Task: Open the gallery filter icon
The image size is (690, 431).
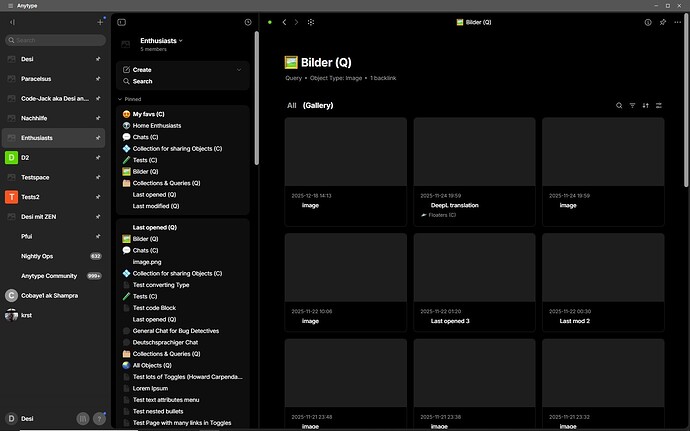Action: click(632, 105)
